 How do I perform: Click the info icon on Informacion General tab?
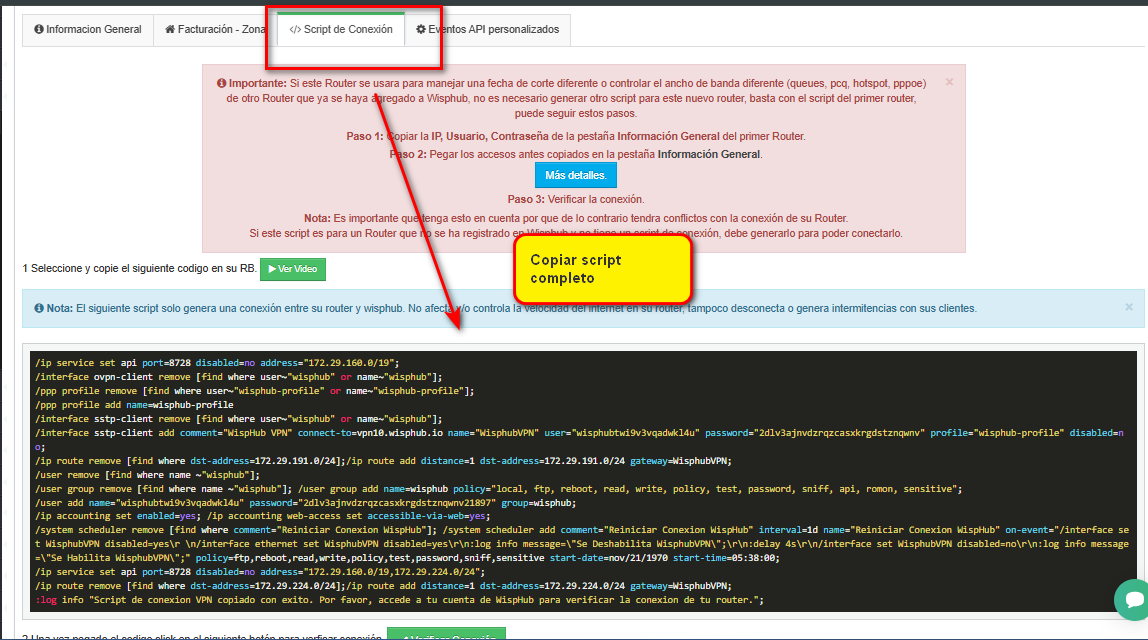[39, 30]
